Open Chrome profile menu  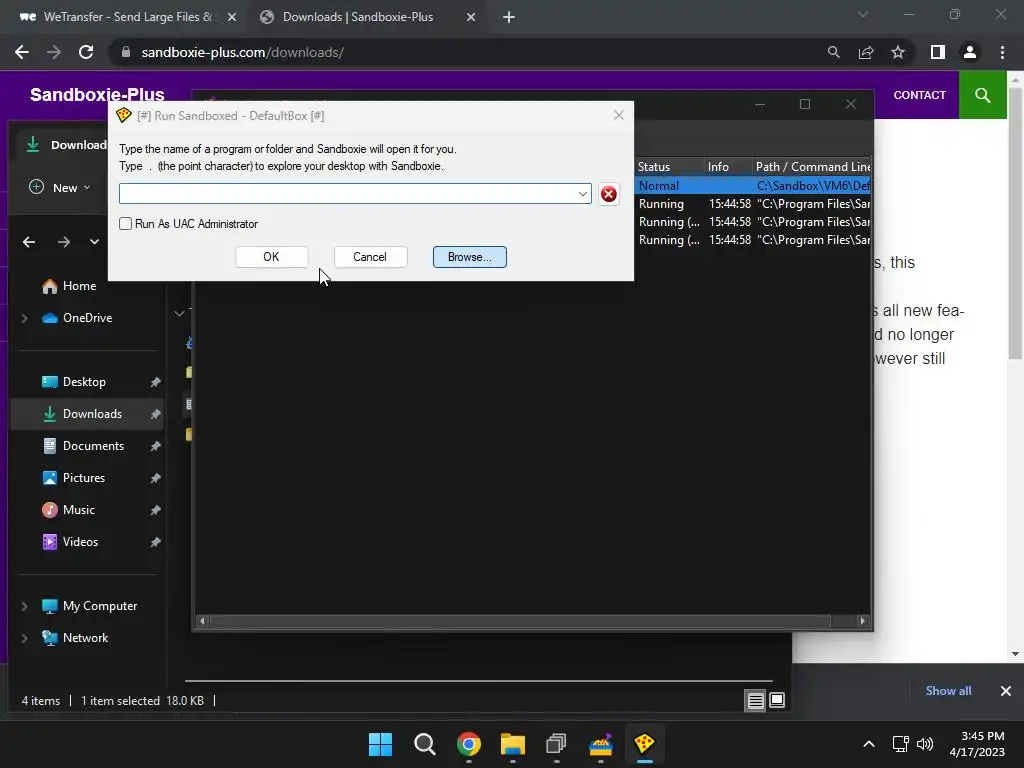coord(970,52)
